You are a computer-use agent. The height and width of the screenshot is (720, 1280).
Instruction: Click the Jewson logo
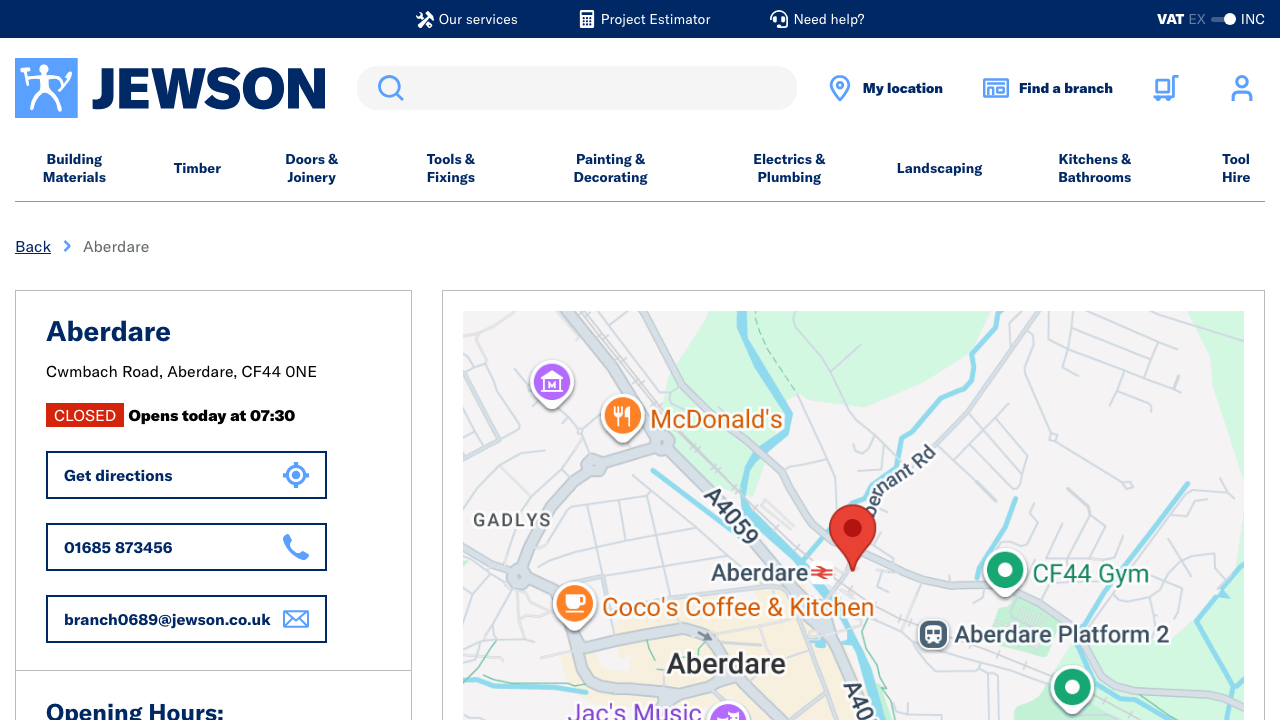tap(169, 88)
